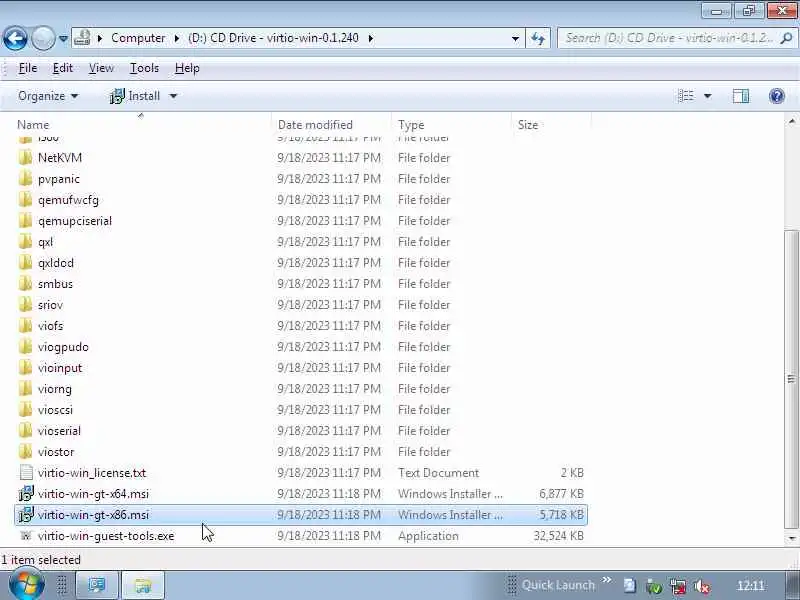Select the (D:) CD Drive breadcrumb

273,38
